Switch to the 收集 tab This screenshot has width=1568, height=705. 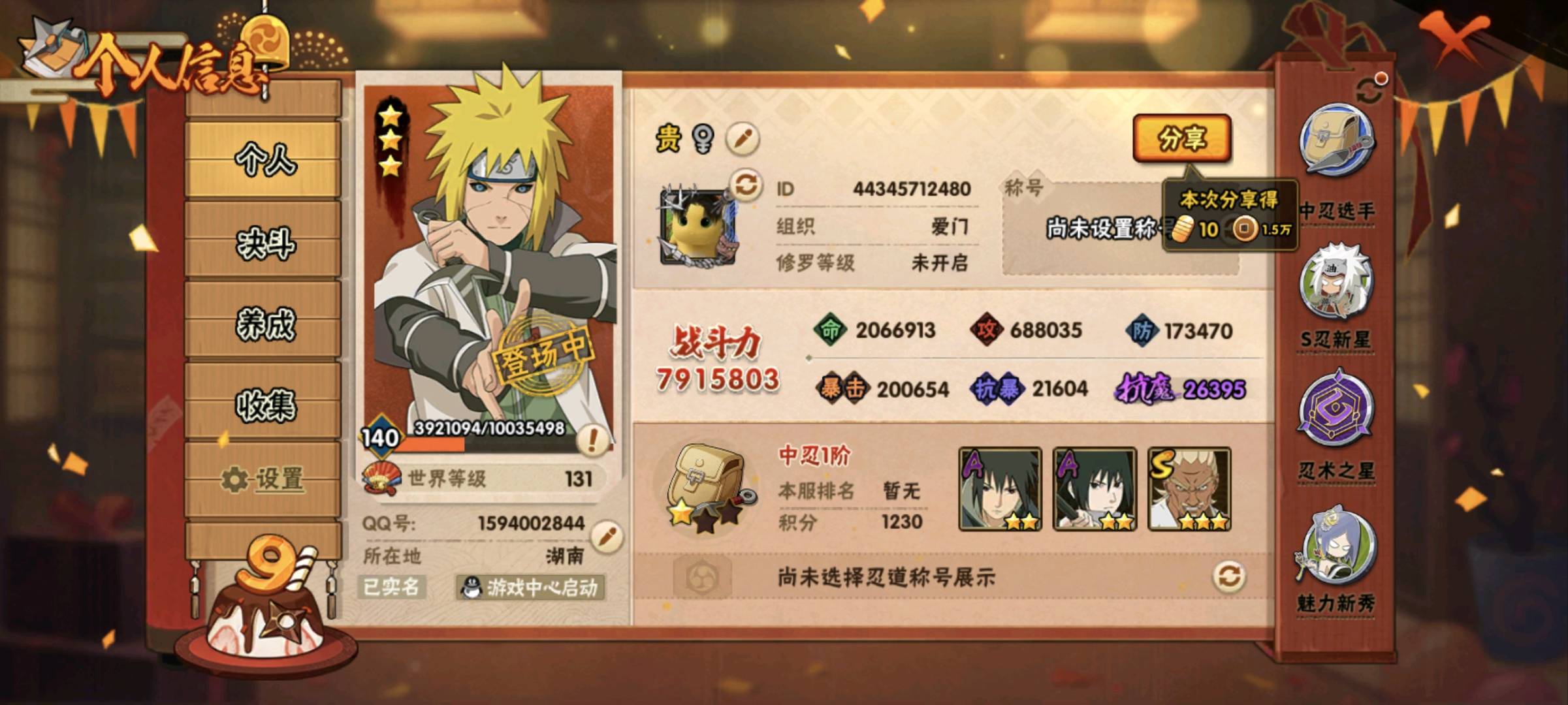tap(264, 403)
